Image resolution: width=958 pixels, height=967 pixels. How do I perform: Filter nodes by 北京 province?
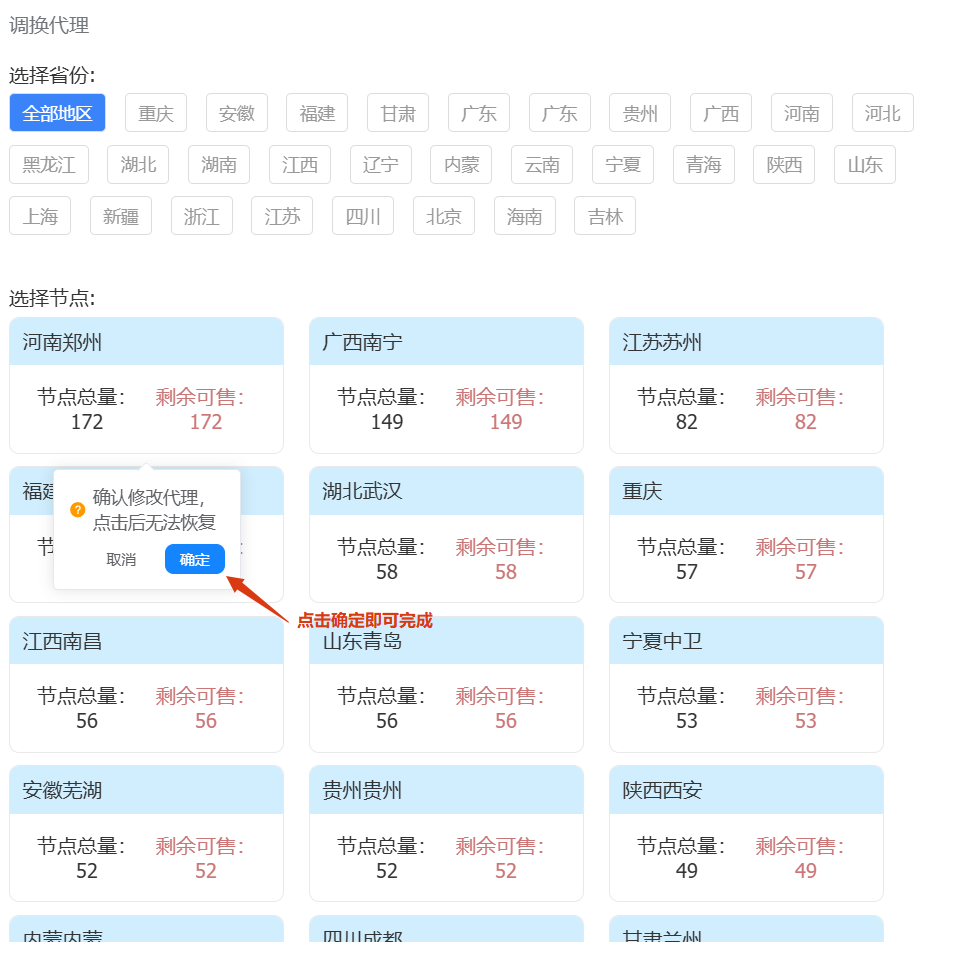point(444,216)
